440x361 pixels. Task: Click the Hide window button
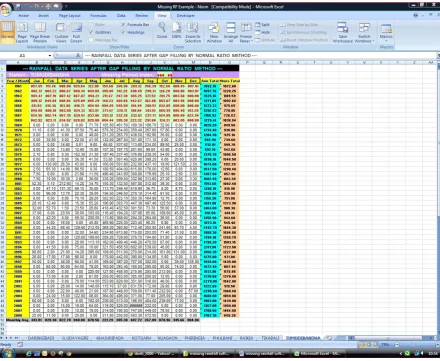263,32
